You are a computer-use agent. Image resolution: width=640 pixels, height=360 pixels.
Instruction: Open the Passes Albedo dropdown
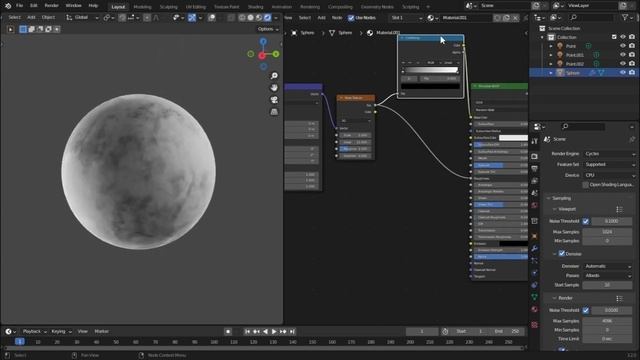coord(608,276)
